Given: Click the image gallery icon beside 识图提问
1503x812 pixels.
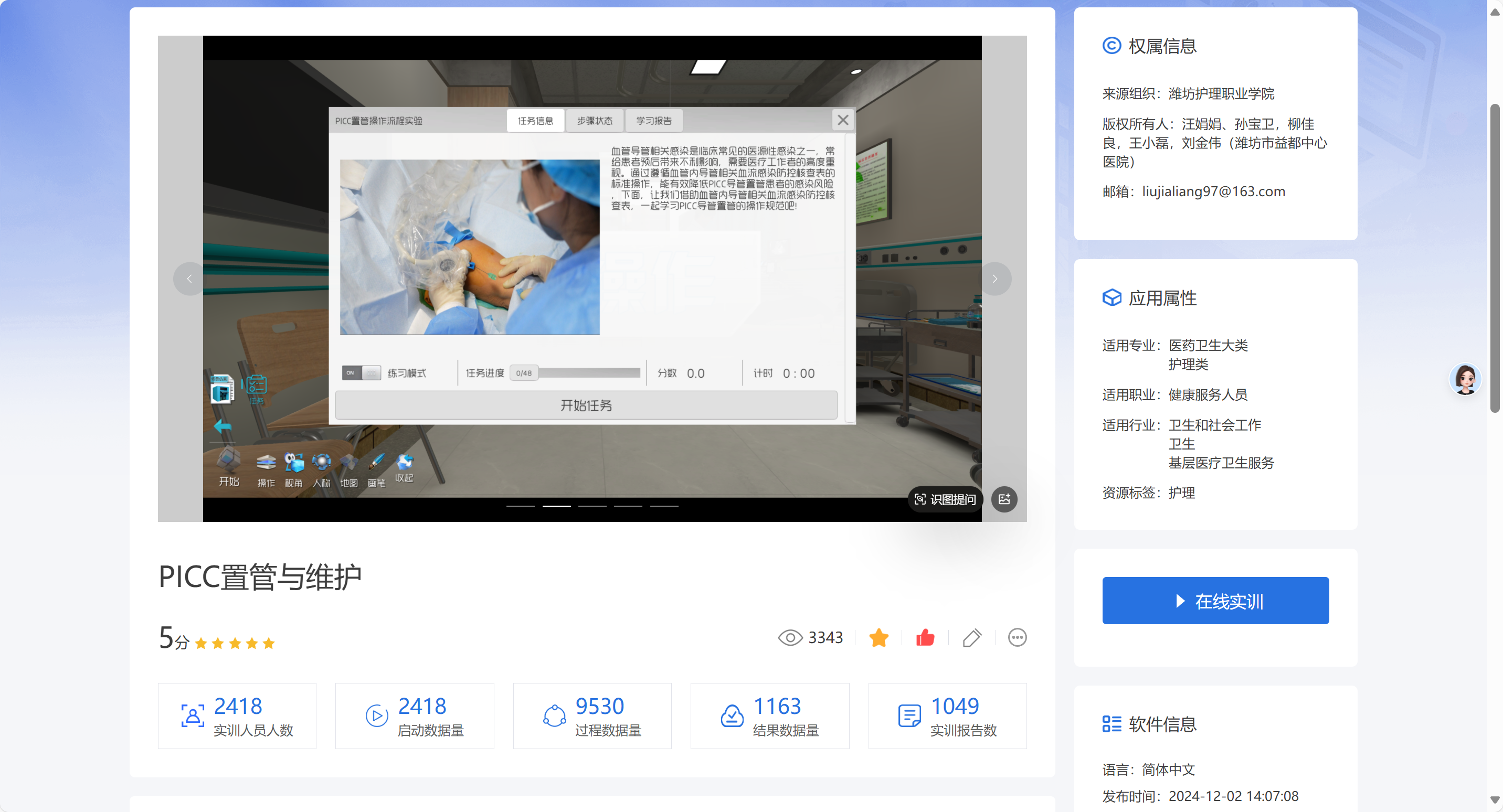Looking at the screenshot, I should click(x=1004, y=499).
